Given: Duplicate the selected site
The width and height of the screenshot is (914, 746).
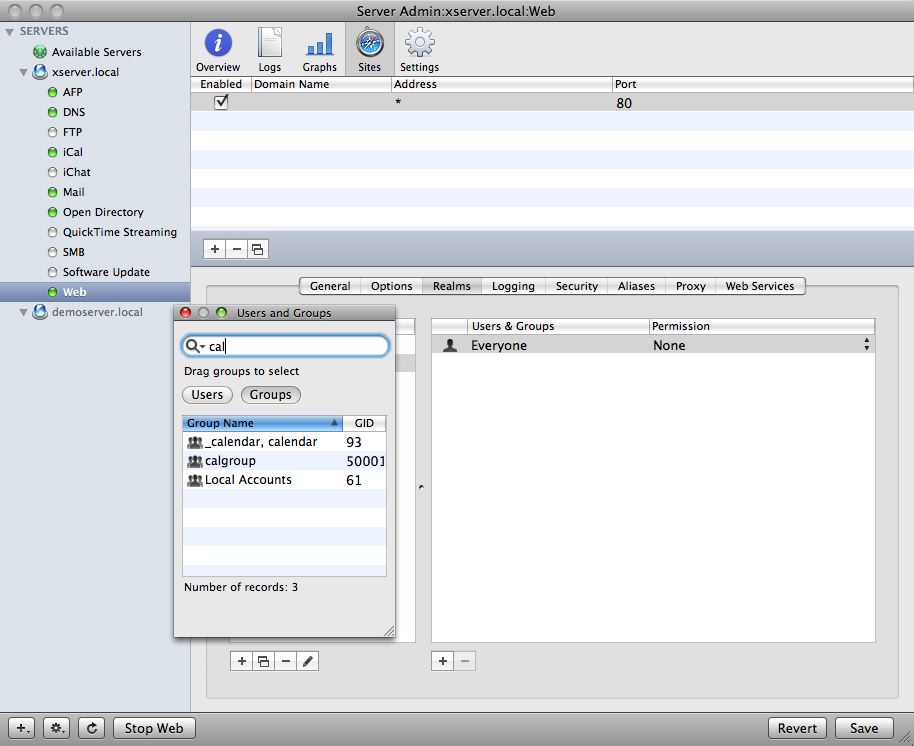Looking at the screenshot, I should tap(258, 249).
